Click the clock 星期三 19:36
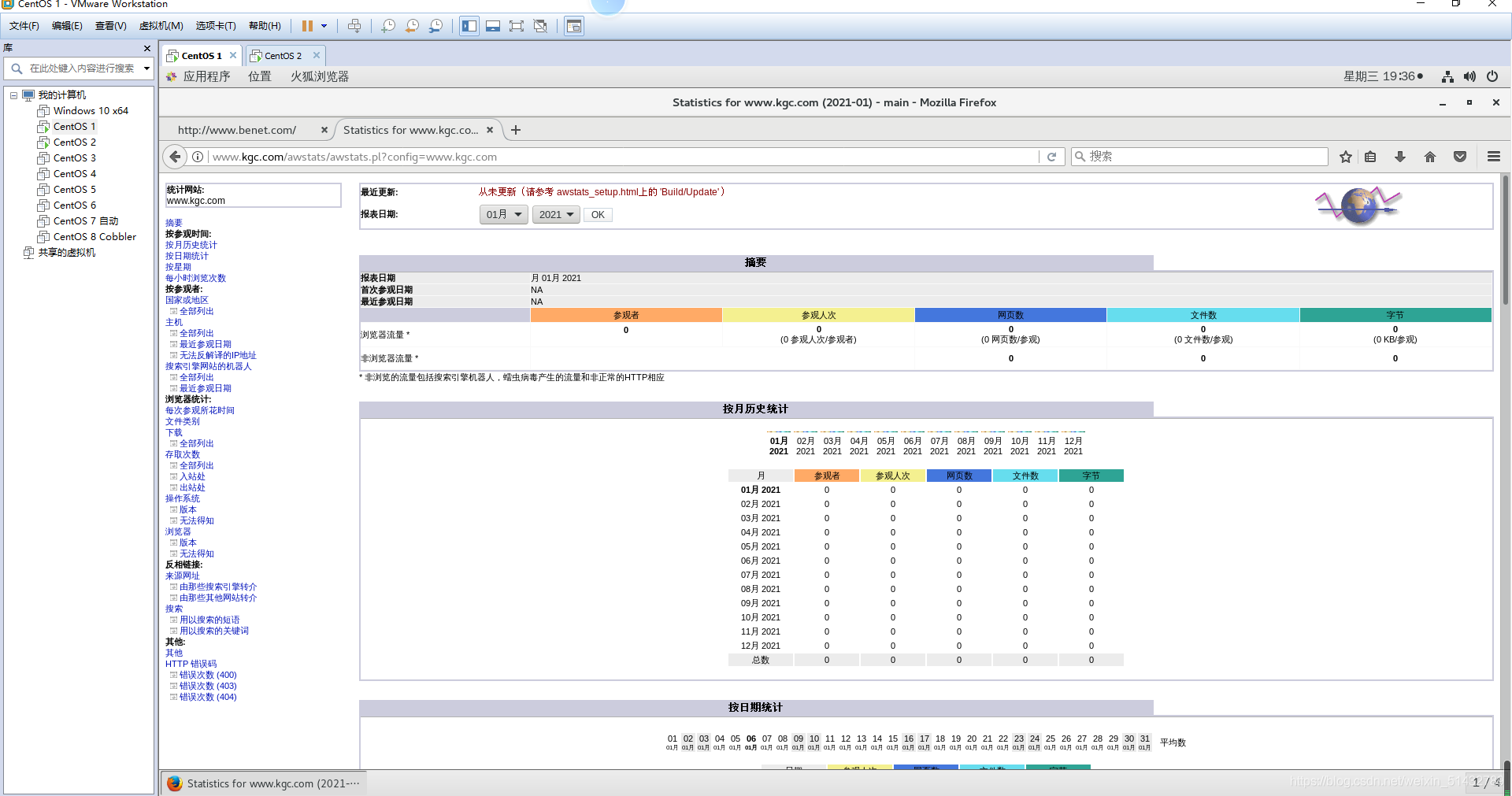Screen dimensions: 1512x796 1379,76
